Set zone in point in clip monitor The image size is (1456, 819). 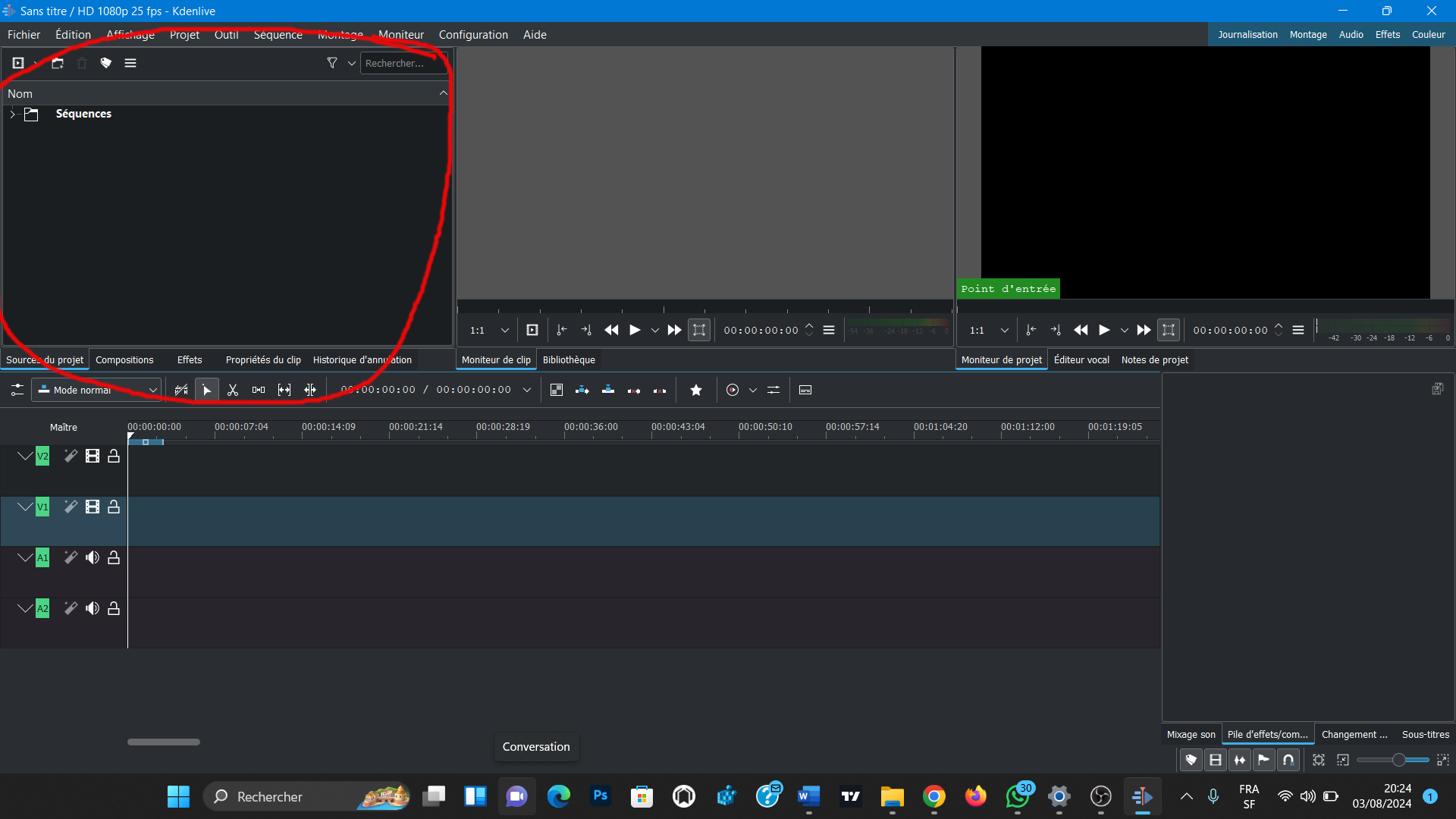point(562,330)
